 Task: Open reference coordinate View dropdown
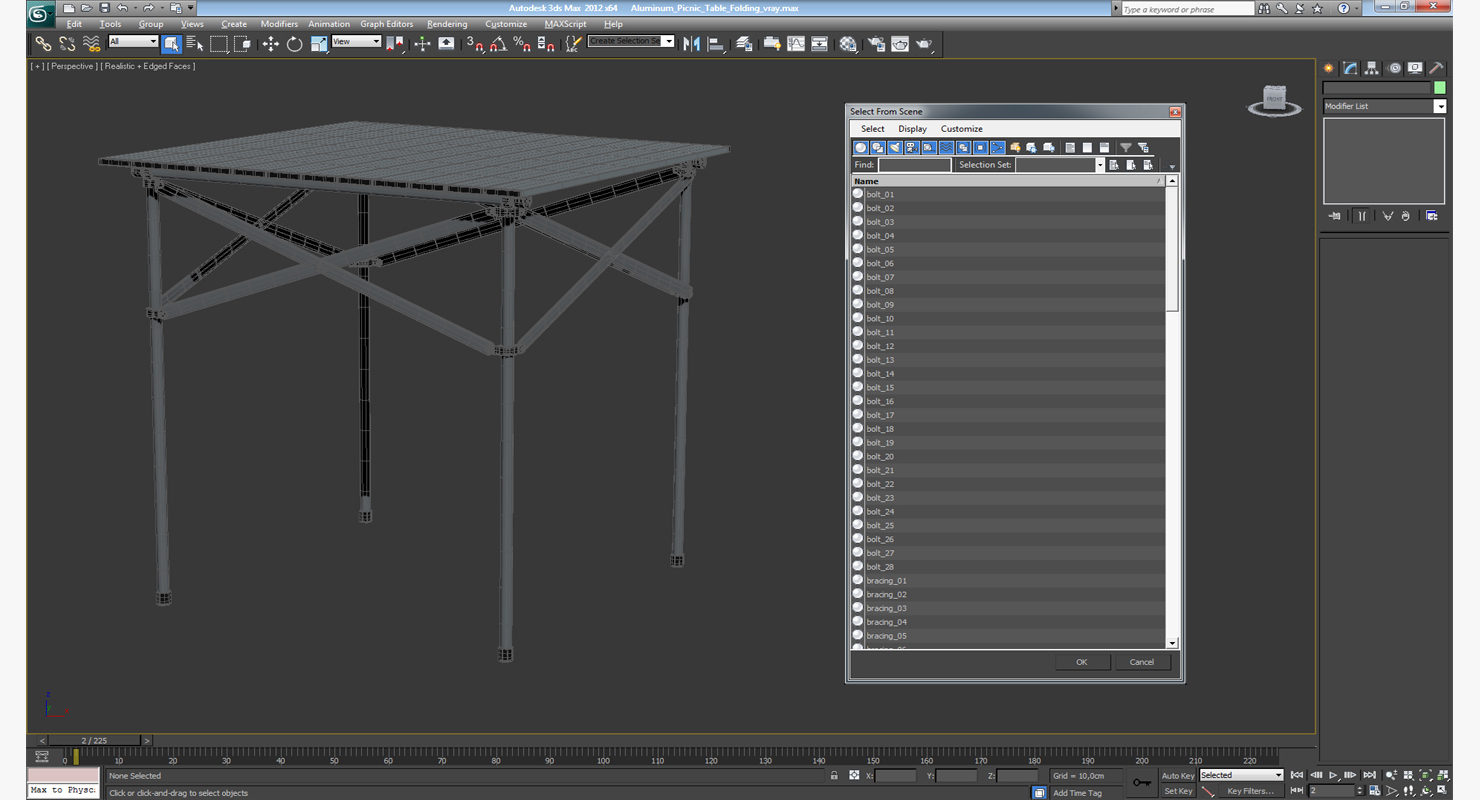tap(356, 42)
